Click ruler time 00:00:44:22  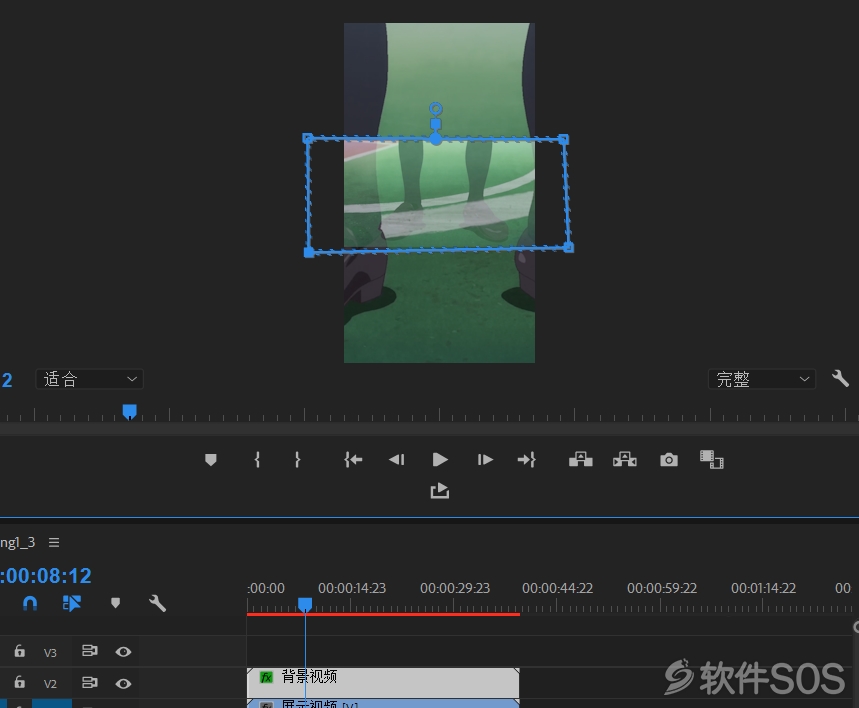coord(558,589)
